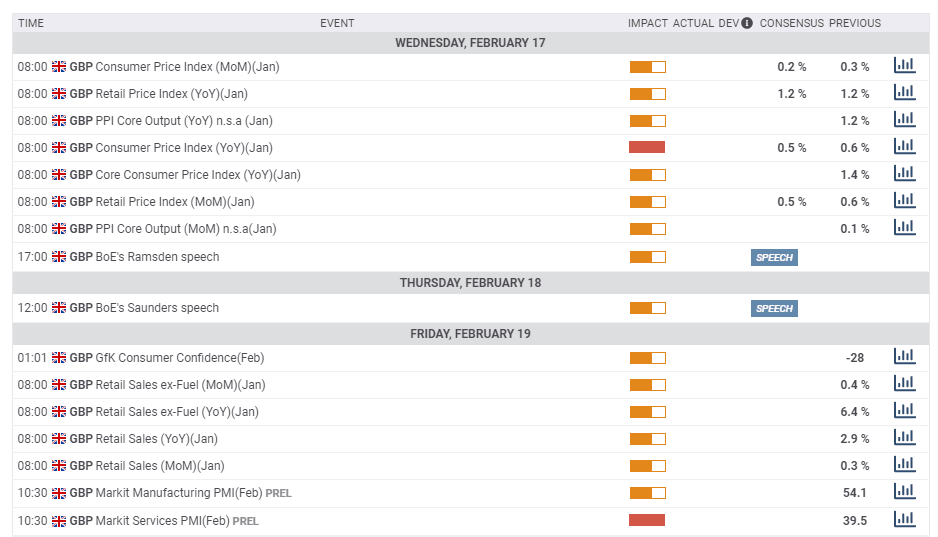Click the DEV info icon in header
The image size is (938, 537).
point(746,23)
